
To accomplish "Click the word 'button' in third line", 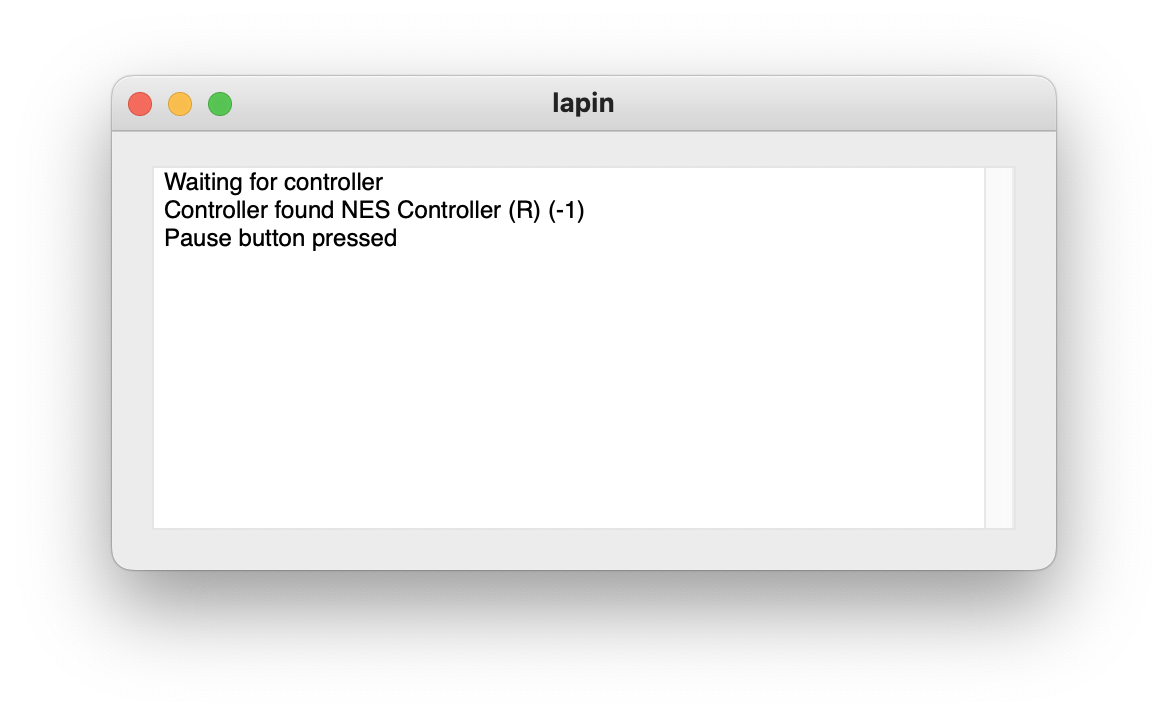I will tap(272, 238).
